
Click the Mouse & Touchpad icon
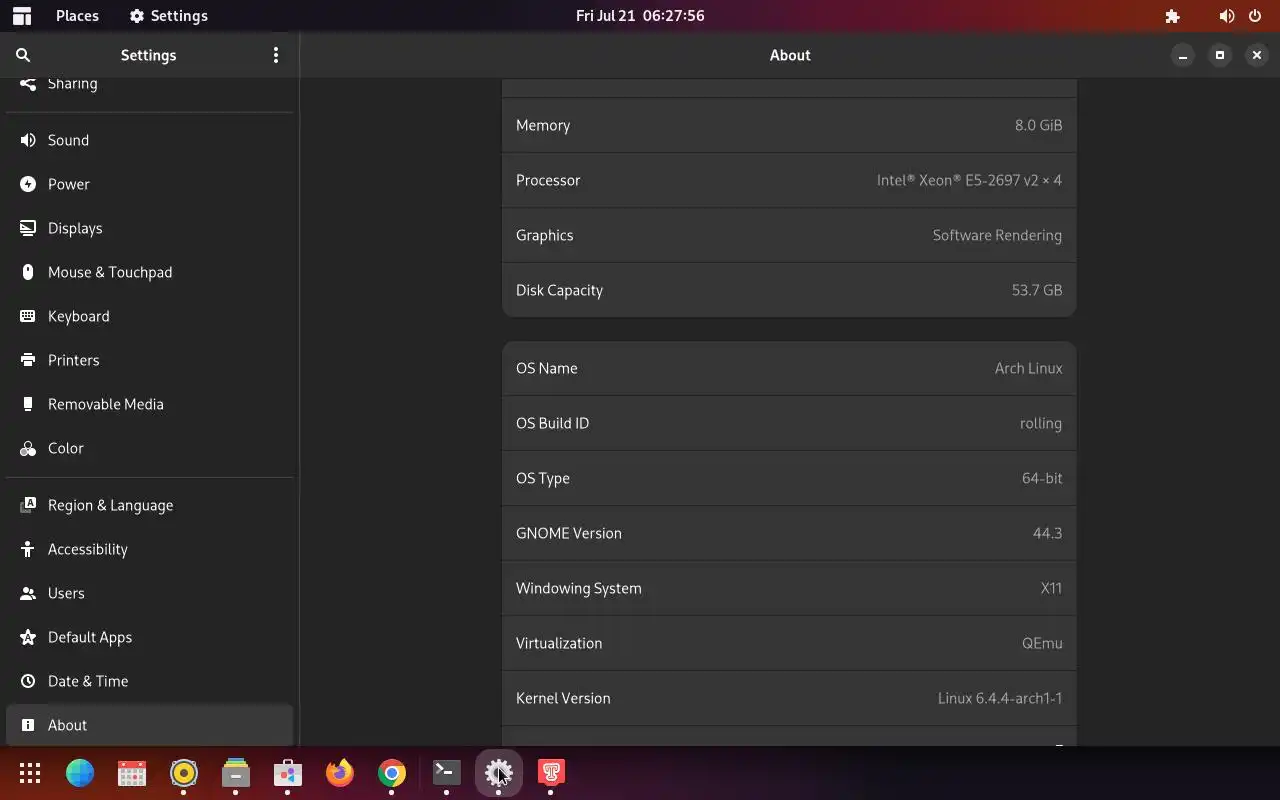28,272
